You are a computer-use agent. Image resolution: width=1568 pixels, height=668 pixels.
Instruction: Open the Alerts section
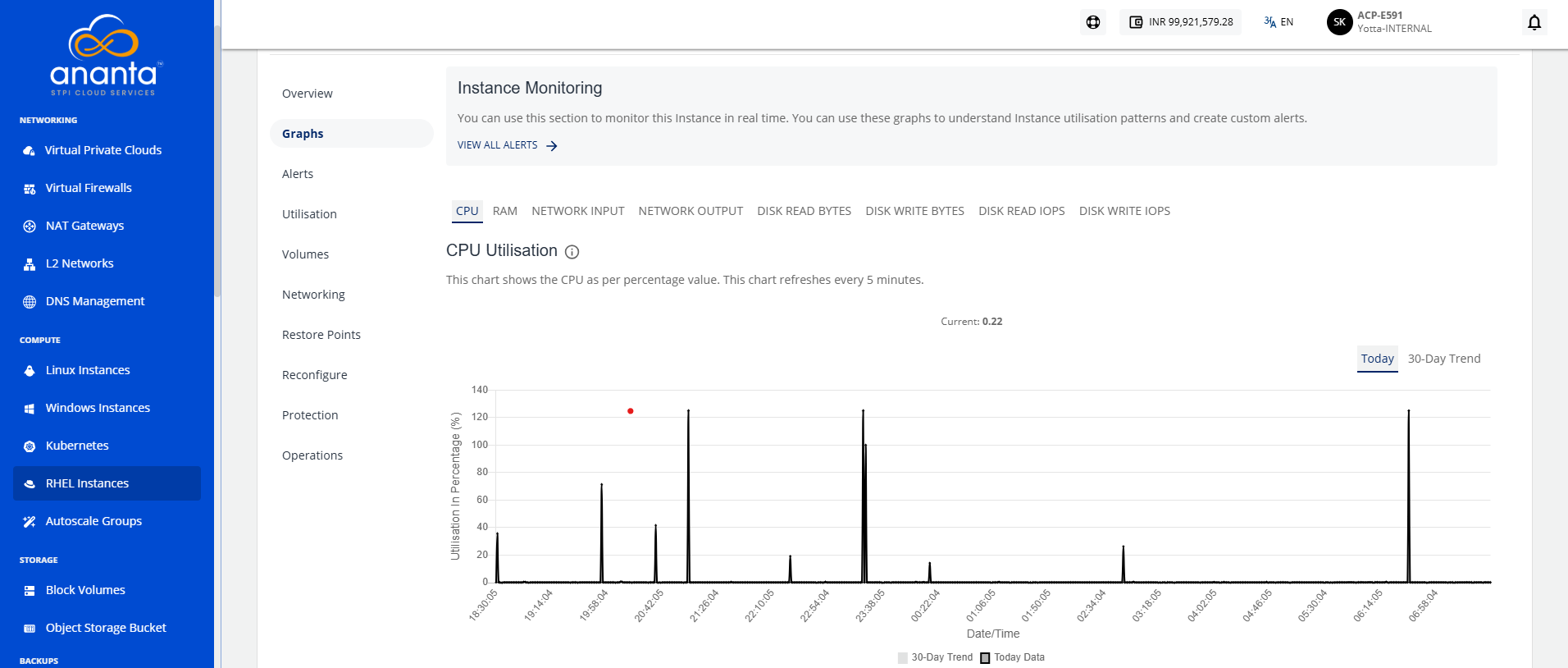[298, 174]
